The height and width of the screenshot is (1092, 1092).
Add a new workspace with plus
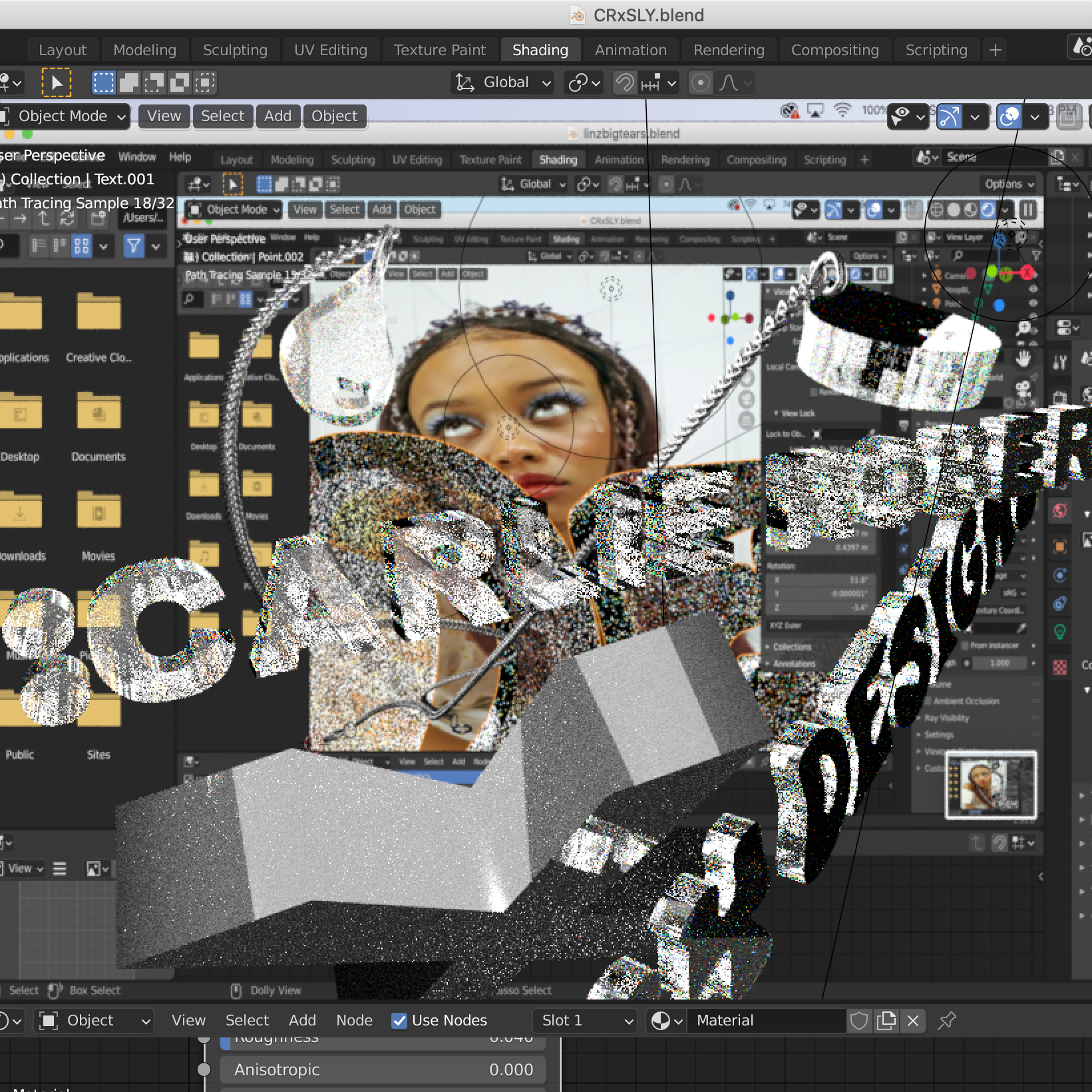(x=995, y=50)
